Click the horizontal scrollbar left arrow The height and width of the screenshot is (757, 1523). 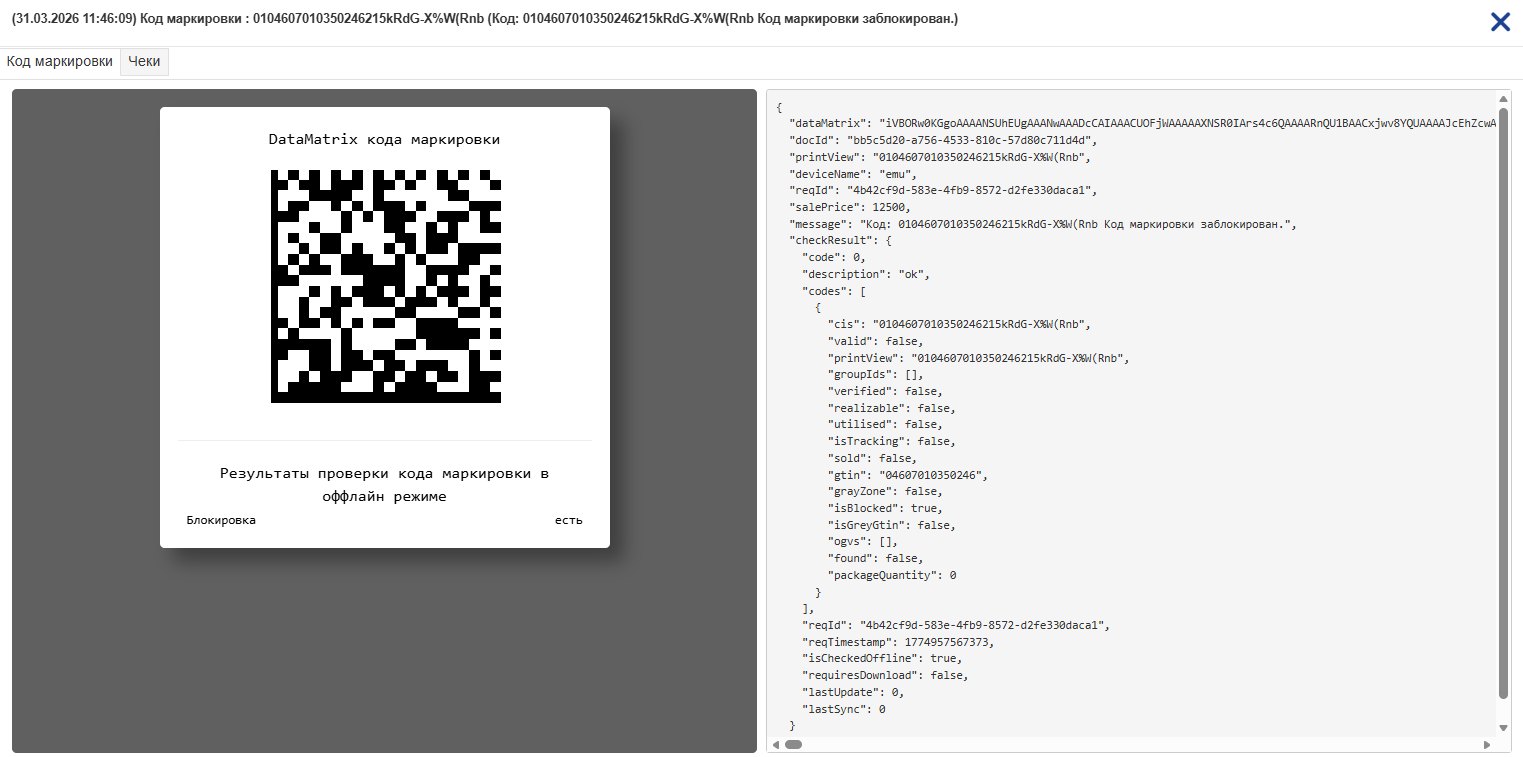pos(776,744)
